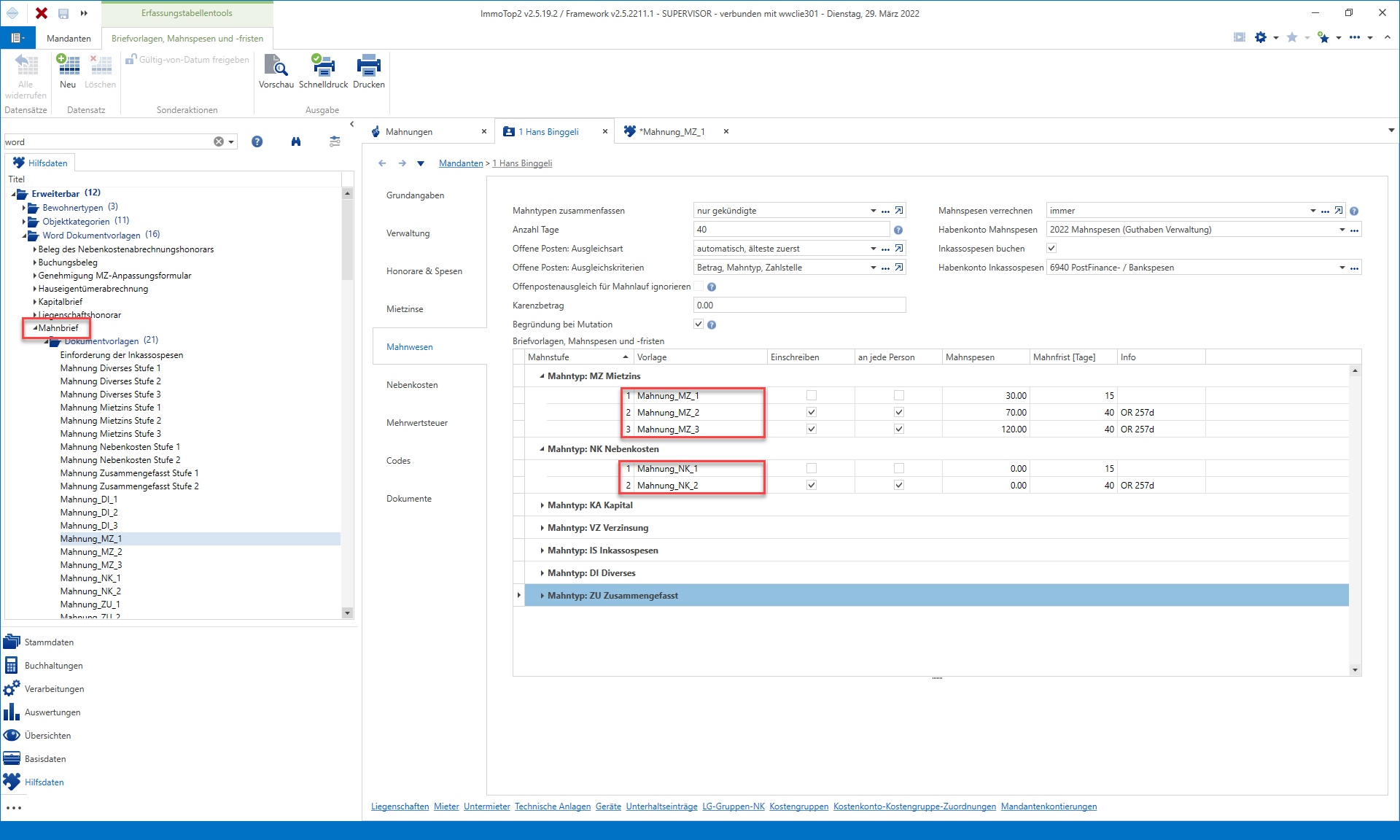The width and height of the screenshot is (1400, 840).
Task: Expand Bewohnertypen tree node
Action: tap(24, 208)
